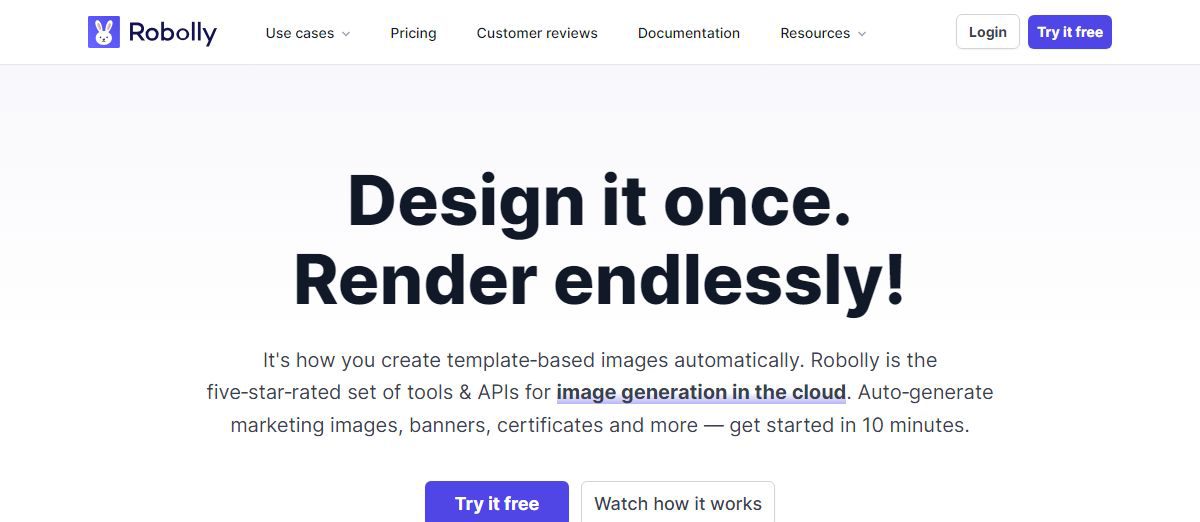Viewport: 1200px width, 522px height.
Task: Click the 'image generation in the cloud' link
Action: click(701, 392)
